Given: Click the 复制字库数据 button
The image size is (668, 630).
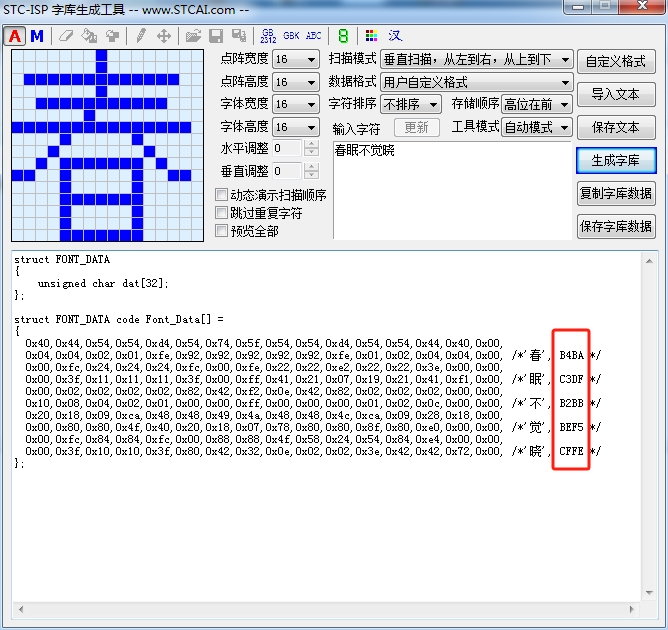Looking at the screenshot, I should 616,193.
